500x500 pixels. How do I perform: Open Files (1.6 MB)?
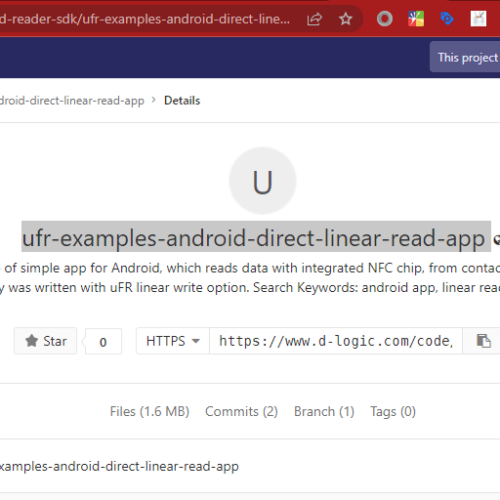tap(150, 411)
